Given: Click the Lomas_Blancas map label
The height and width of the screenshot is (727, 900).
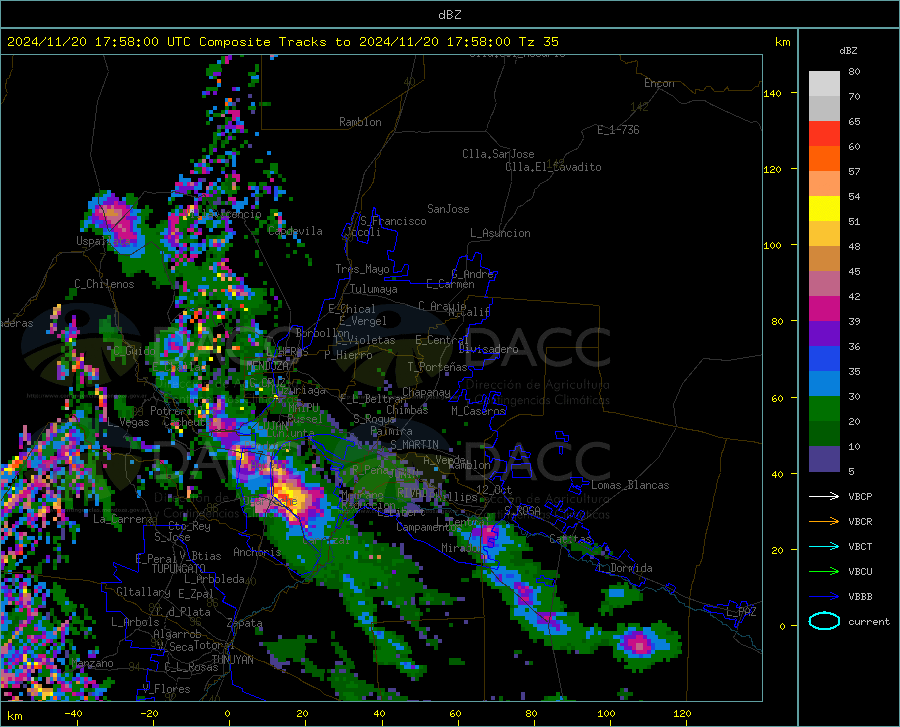Looking at the screenshot, I should [x=630, y=485].
